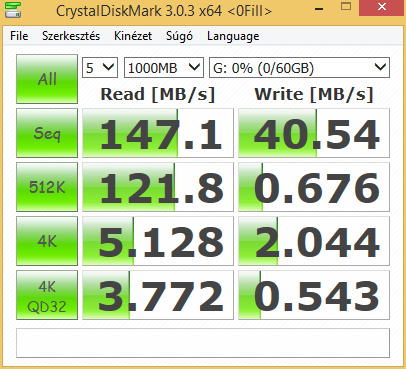The height and width of the screenshot is (369, 406).
Task: Maximize the CrystalDiskMark window
Action: (x=346, y=7)
